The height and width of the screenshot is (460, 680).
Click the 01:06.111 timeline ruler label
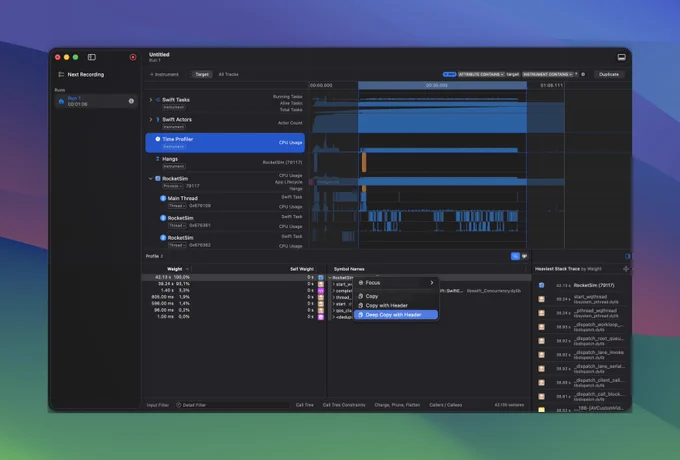click(x=551, y=85)
